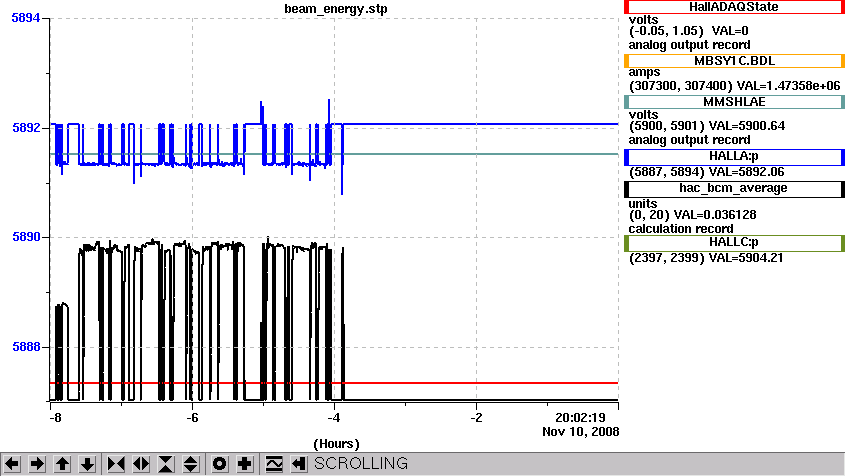845x476 pixels.
Task: Click the (Hours) axis title
Action: tap(336, 444)
